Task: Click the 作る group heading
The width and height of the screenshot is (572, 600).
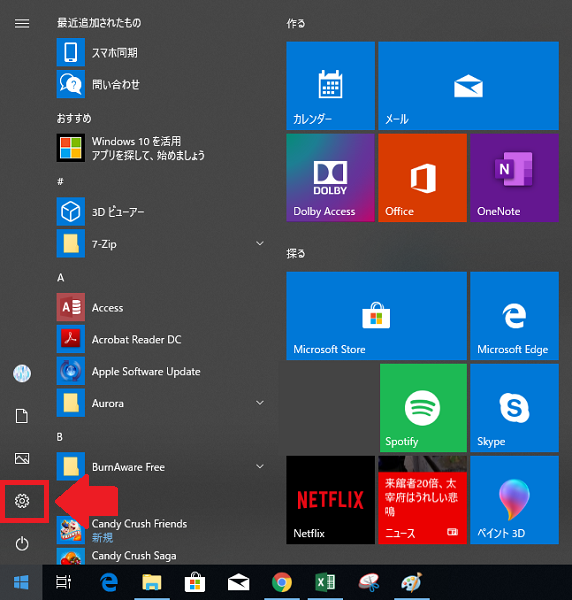Action: [x=296, y=24]
